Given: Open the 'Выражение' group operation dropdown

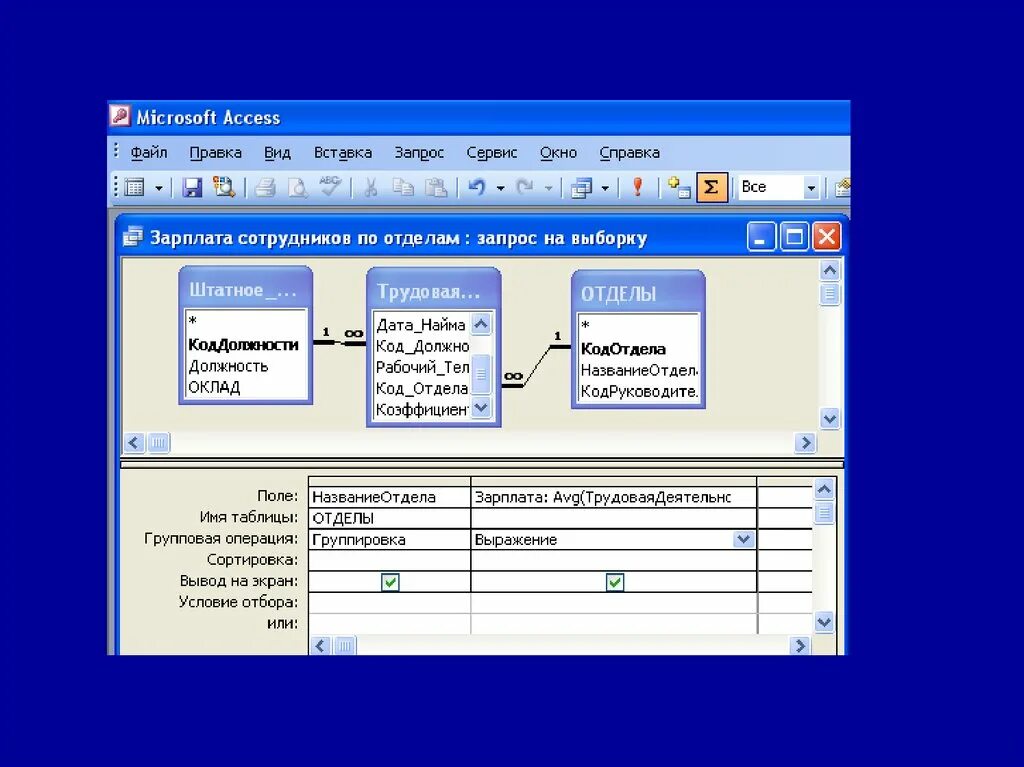Looking at the screenshot, I should click(743, 539).
